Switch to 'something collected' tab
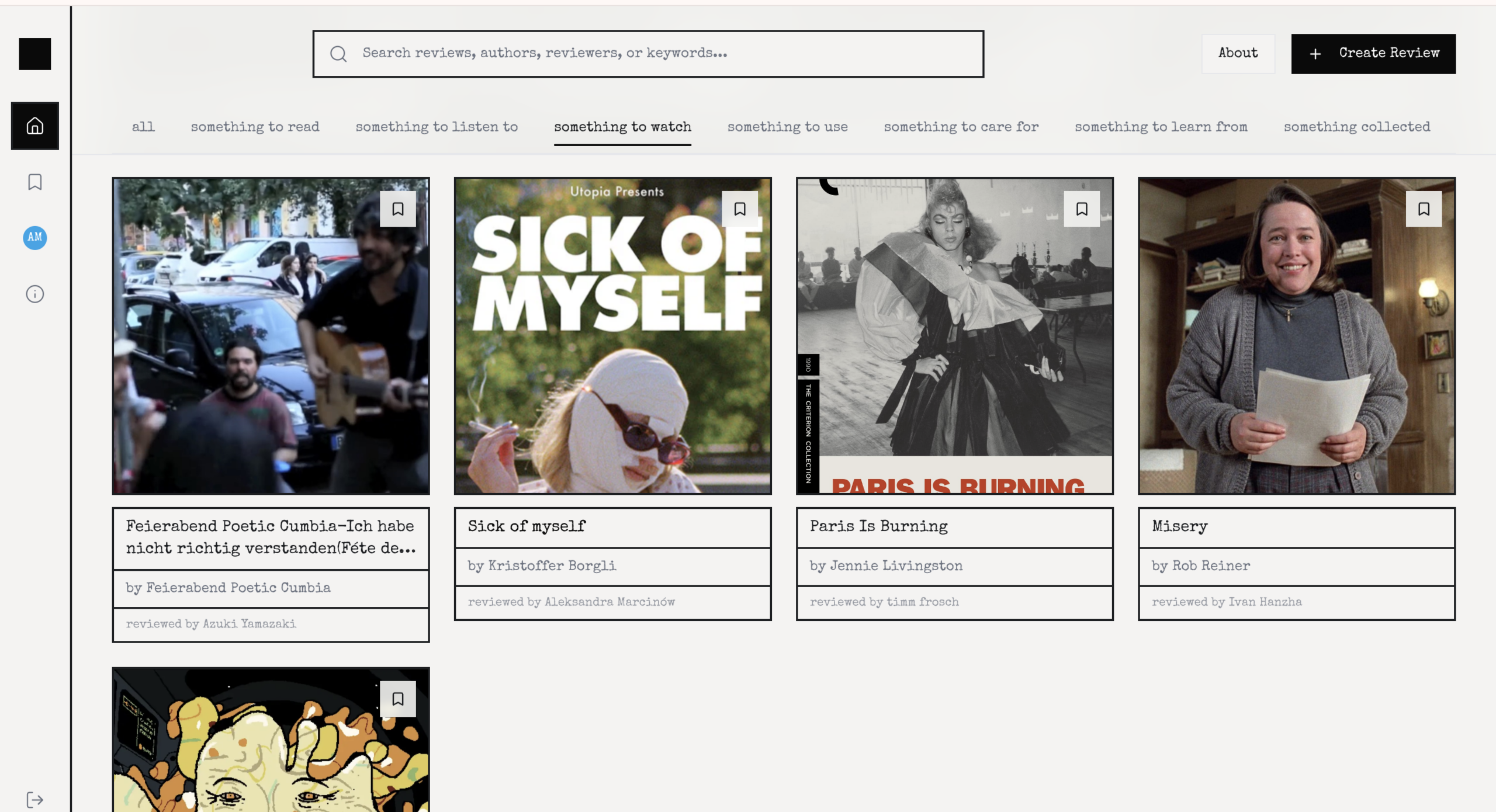1496x812 pixels. (x=1357, y=127)
